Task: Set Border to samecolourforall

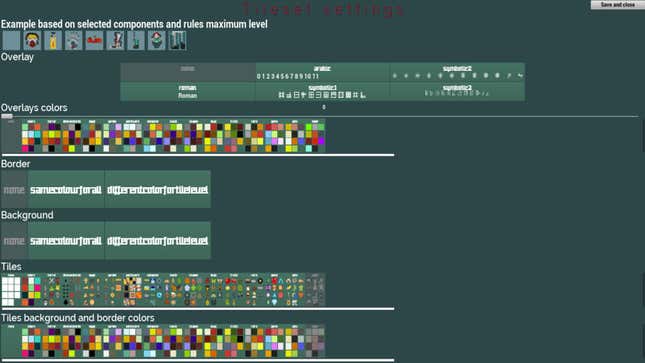Action: click(x=66, y=190)
